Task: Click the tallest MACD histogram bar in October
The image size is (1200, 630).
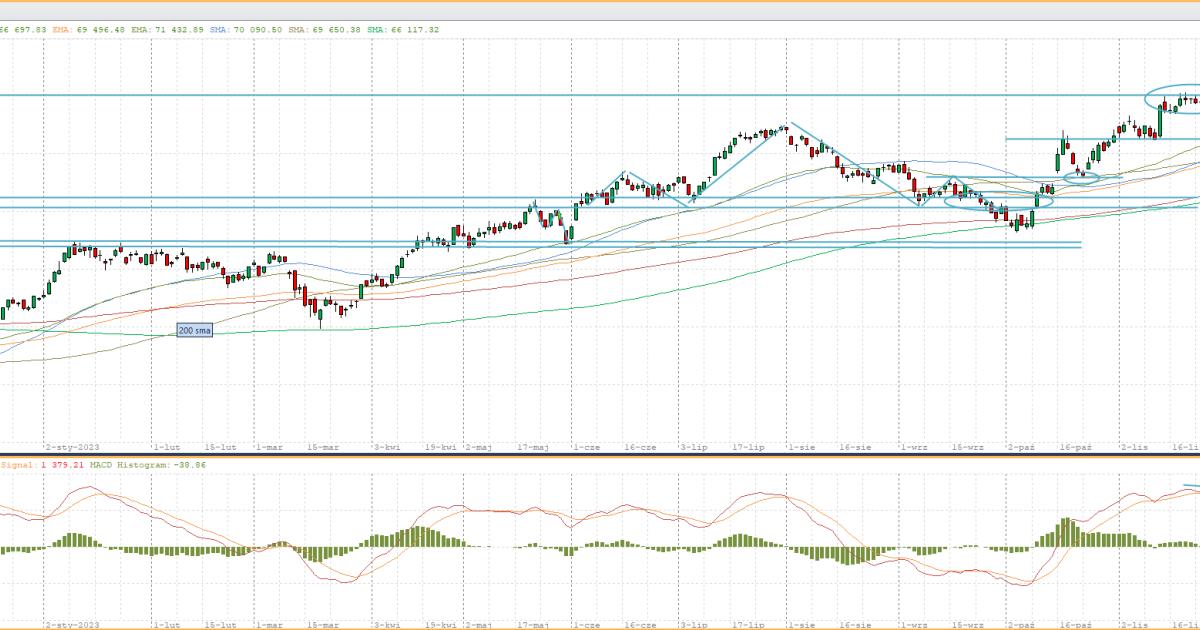Action: pos(1066,532)
